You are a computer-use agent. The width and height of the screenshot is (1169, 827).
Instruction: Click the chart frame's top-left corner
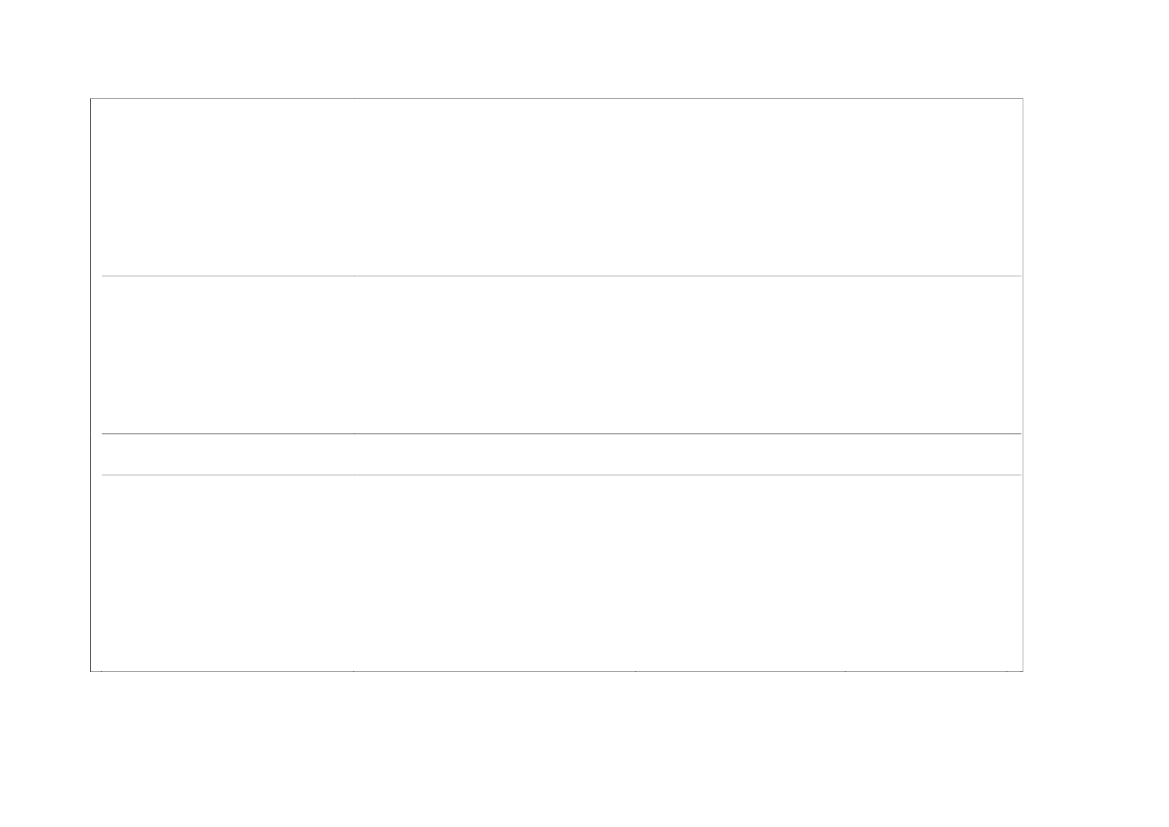pyautogui.click(x=91, y=98)
